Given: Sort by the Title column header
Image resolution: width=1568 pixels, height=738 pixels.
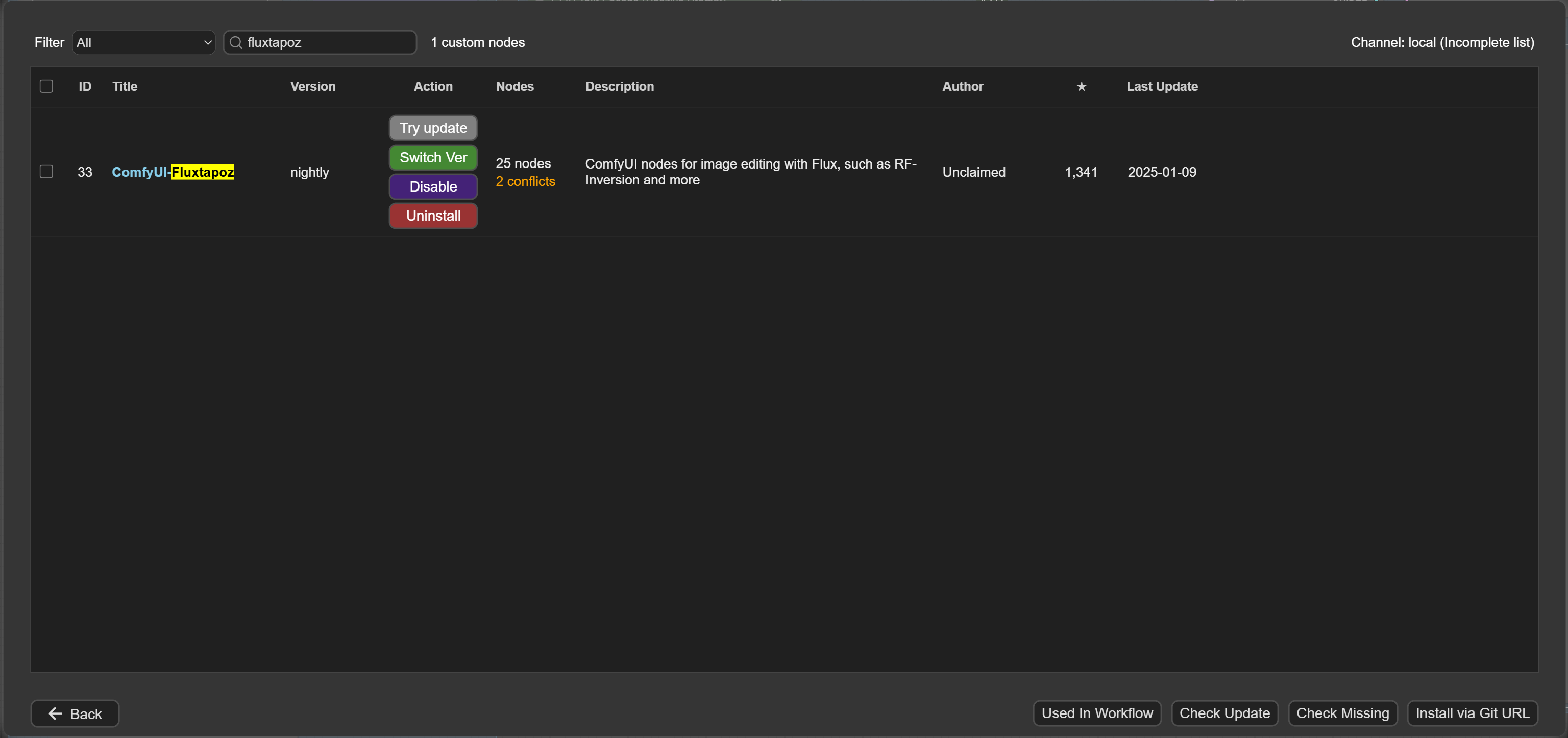Looking at the screenshot, I should click(x=125, y=86).
